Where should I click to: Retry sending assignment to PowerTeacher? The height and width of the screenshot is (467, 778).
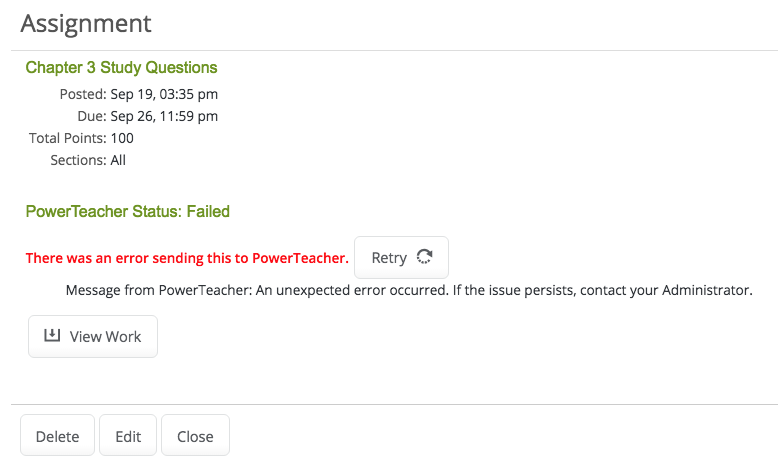(x=401, y=258)
